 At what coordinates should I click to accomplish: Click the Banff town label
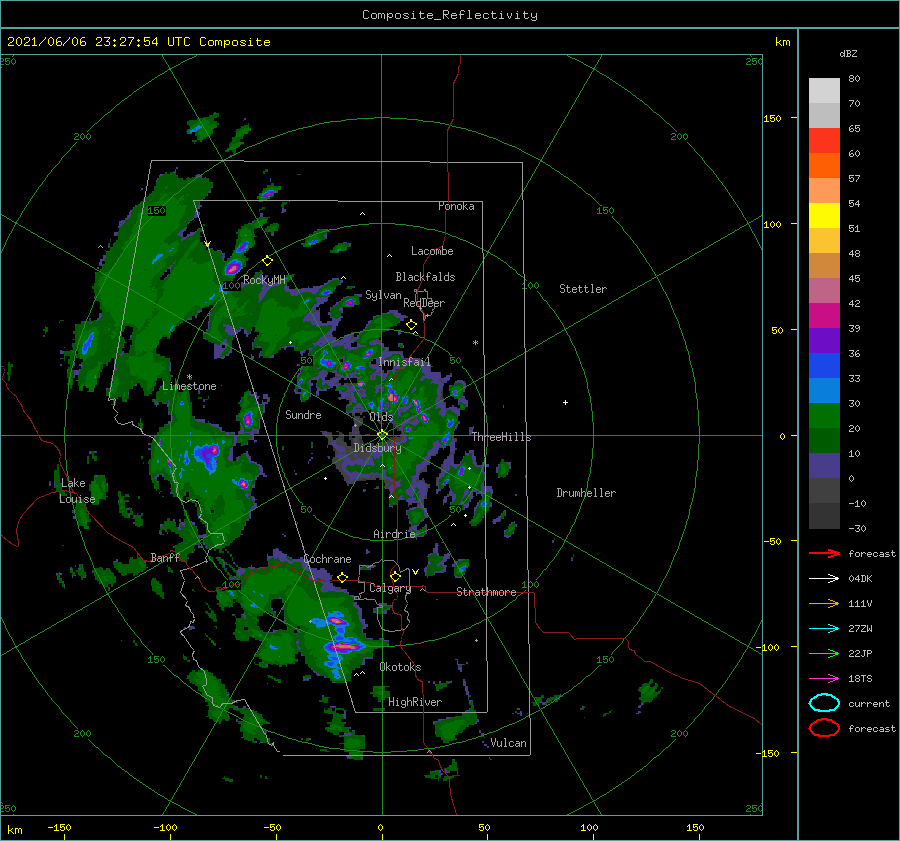165,557
